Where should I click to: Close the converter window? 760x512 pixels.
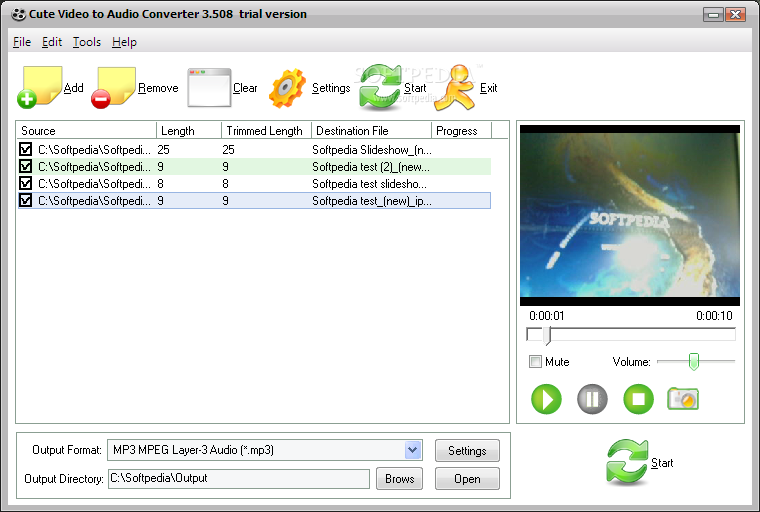coord(736,15)
